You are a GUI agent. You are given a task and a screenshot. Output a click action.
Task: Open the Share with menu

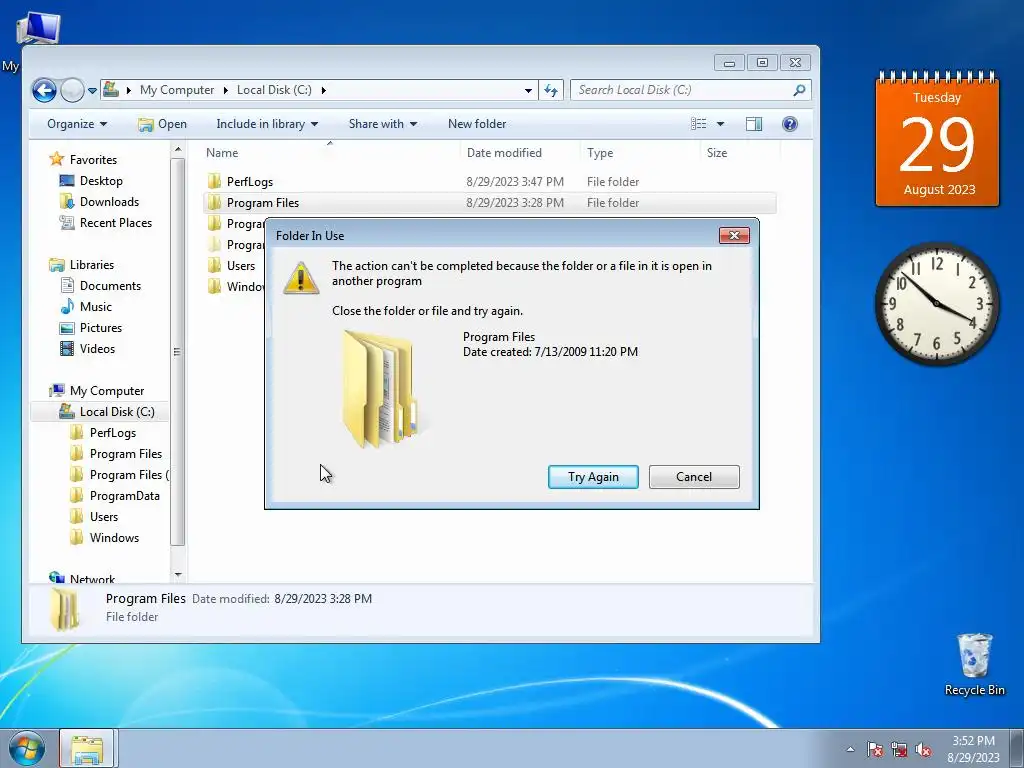[383, 124]
